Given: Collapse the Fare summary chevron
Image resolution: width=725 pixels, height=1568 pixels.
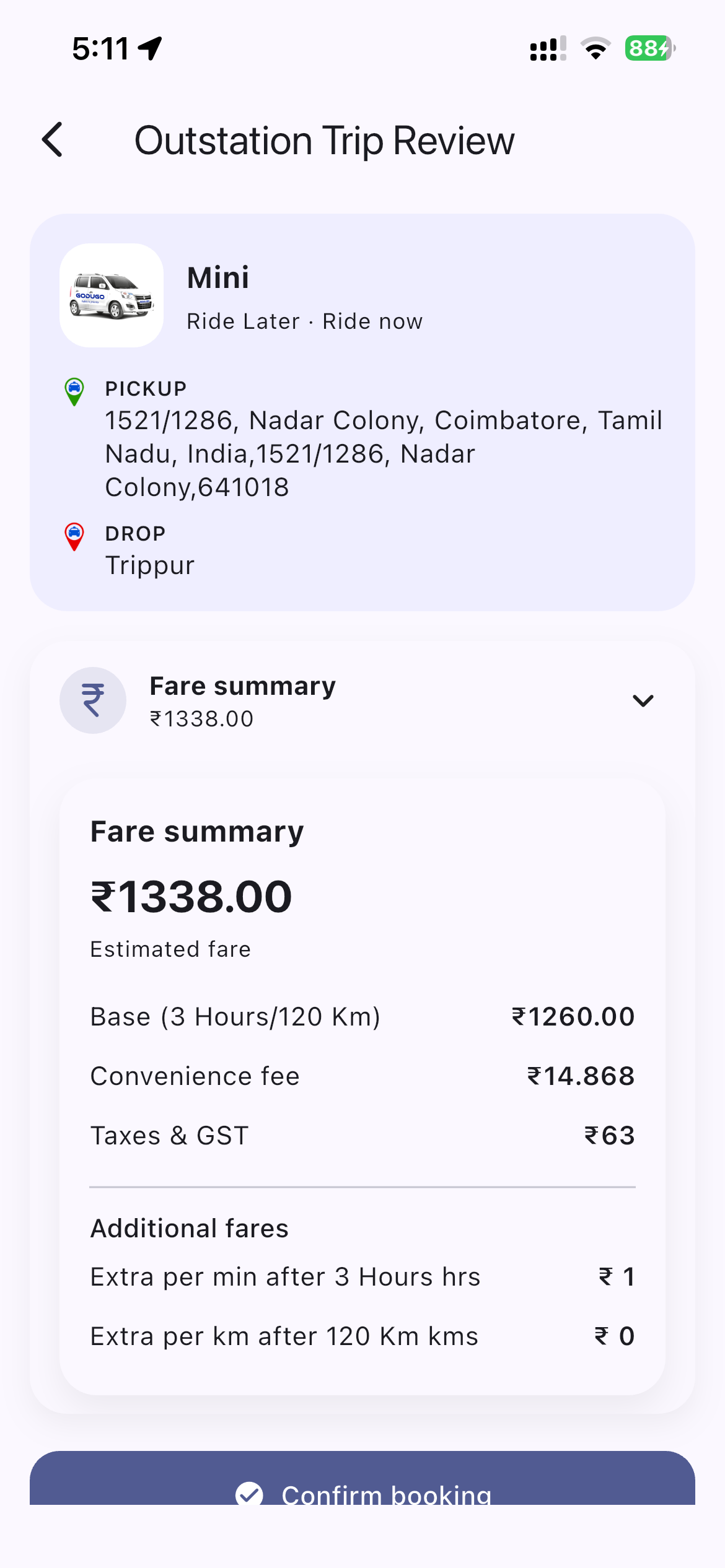Looking at the screenshot, I should [x=643, y=700].
